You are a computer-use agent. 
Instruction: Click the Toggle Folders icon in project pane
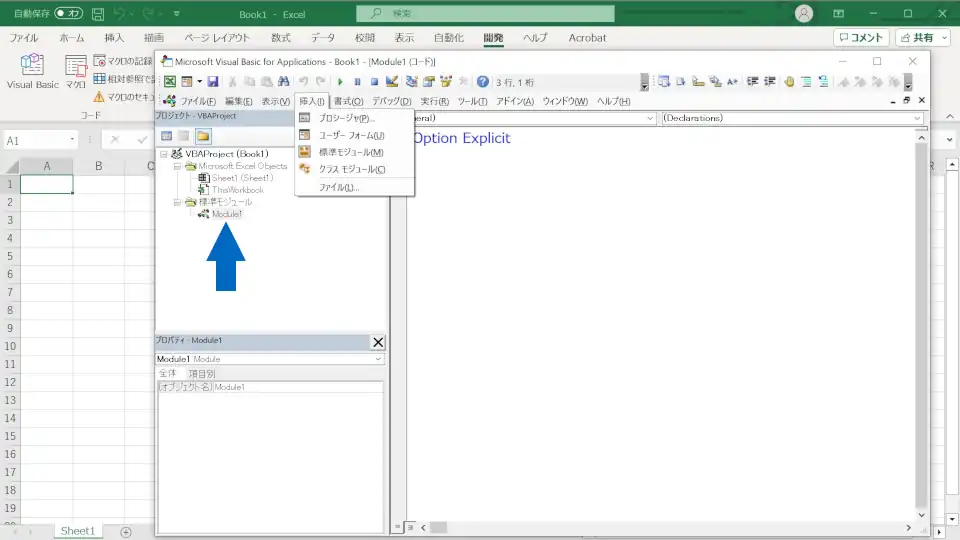point(202,136)
